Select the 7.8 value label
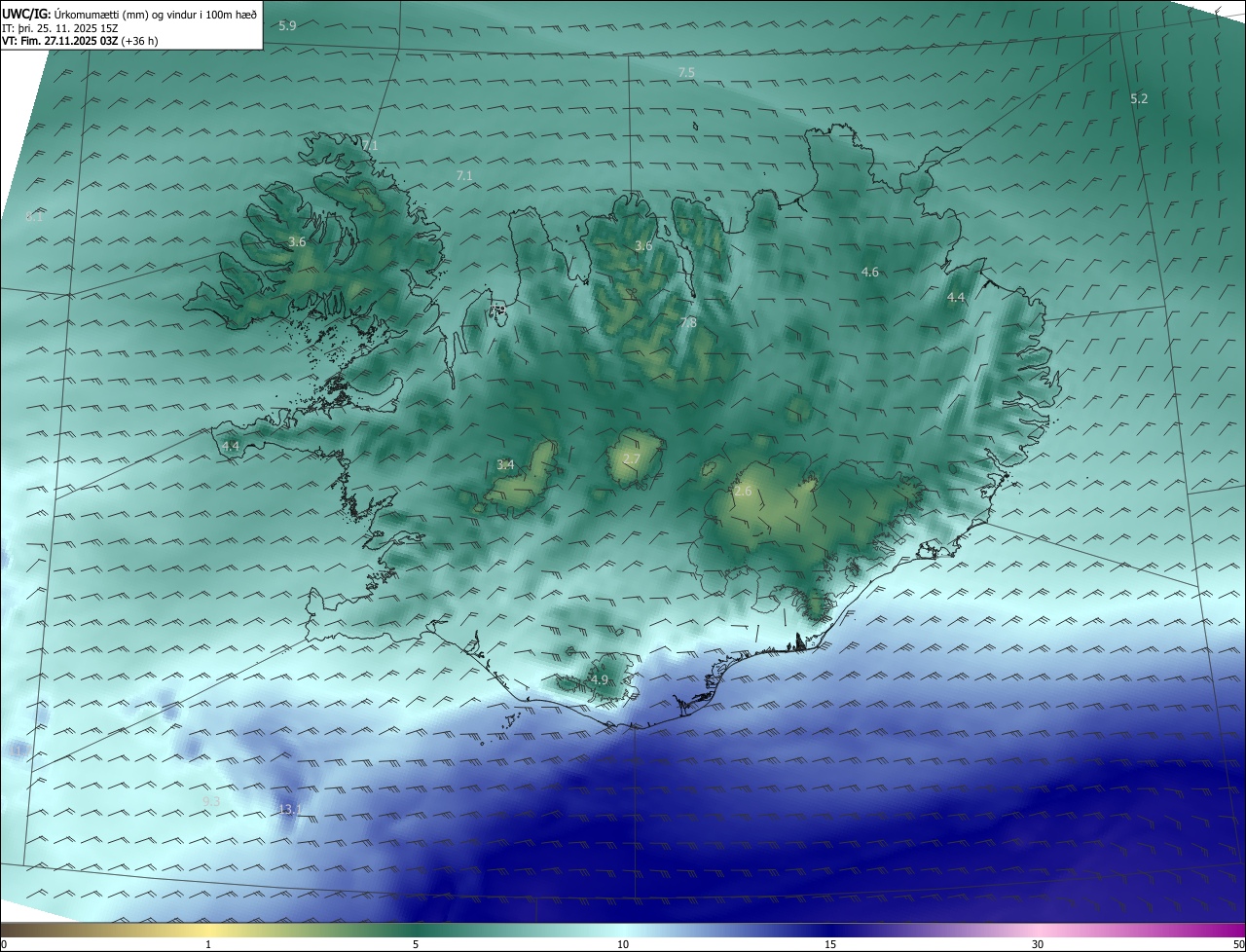 688,322
